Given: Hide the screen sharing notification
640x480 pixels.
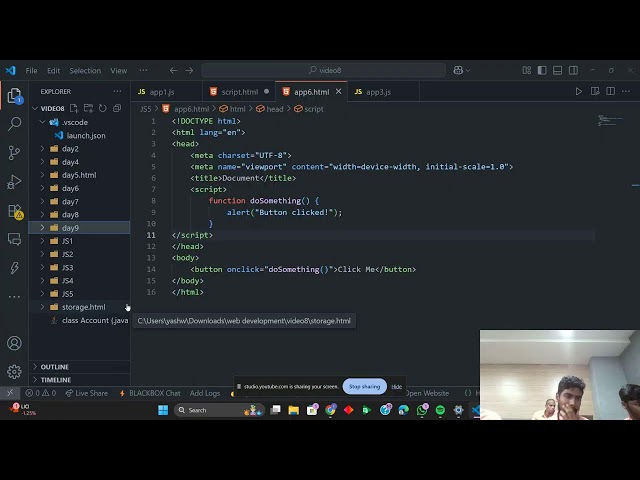Looking at the screenshot, I should (x=397, y=387).
